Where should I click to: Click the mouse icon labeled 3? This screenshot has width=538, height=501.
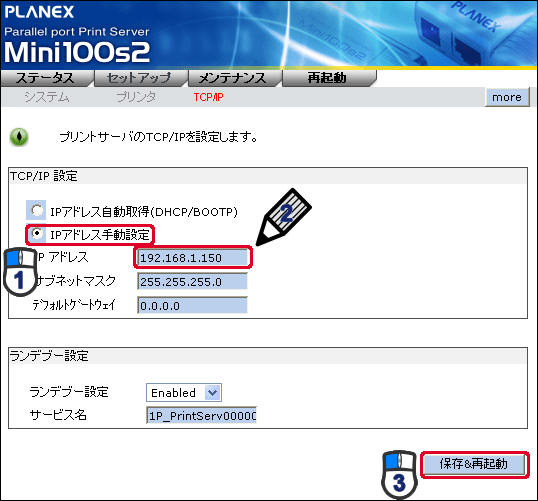pyautogui.click(x=399, y=474)
